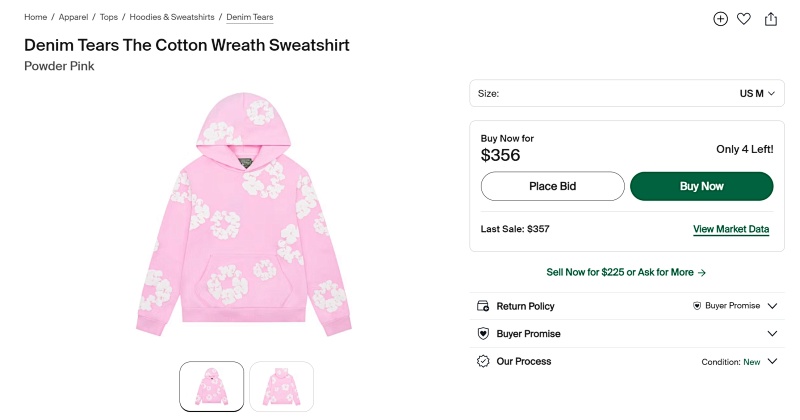Open the Size US M dropdown
Screen dimensions: 800x420
tap(627, 93)
